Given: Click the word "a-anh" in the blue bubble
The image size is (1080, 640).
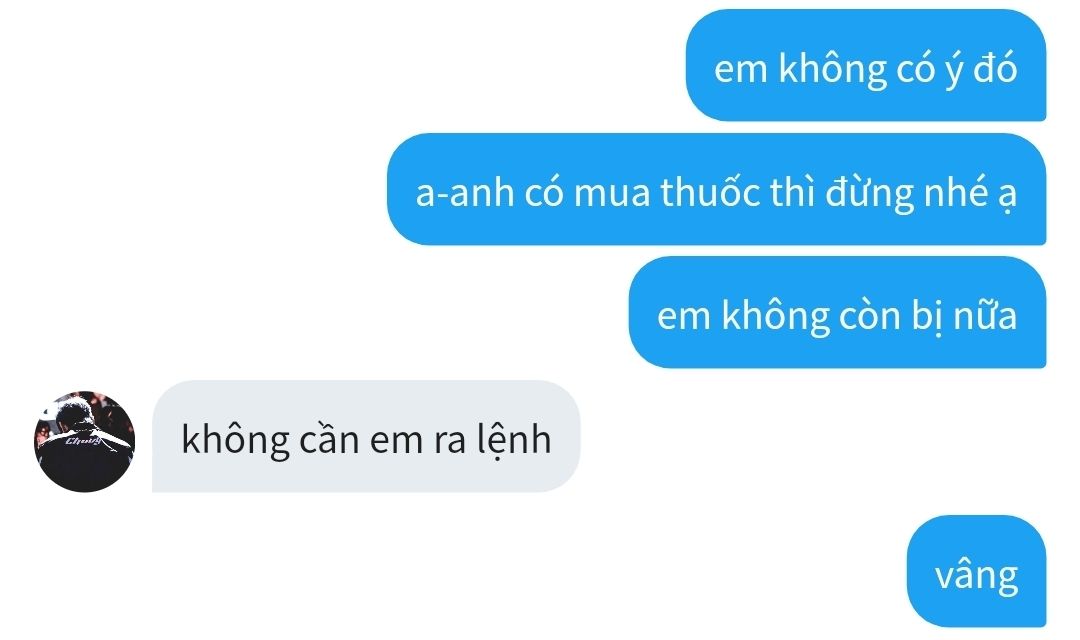Looking at the screenshot, I should coord(464,193).
